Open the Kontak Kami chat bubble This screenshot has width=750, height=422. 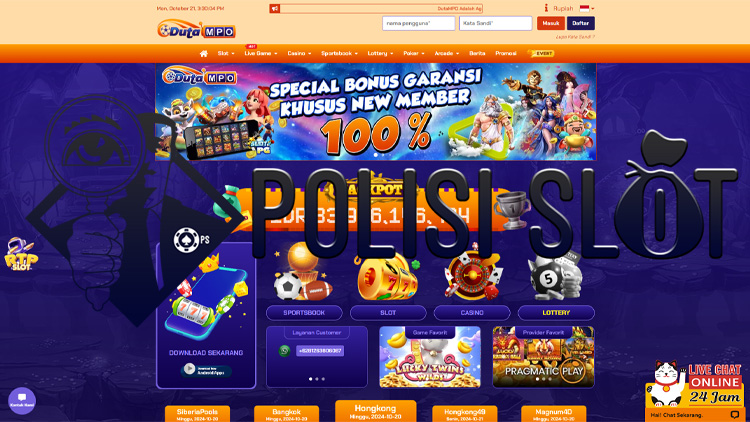22,400
